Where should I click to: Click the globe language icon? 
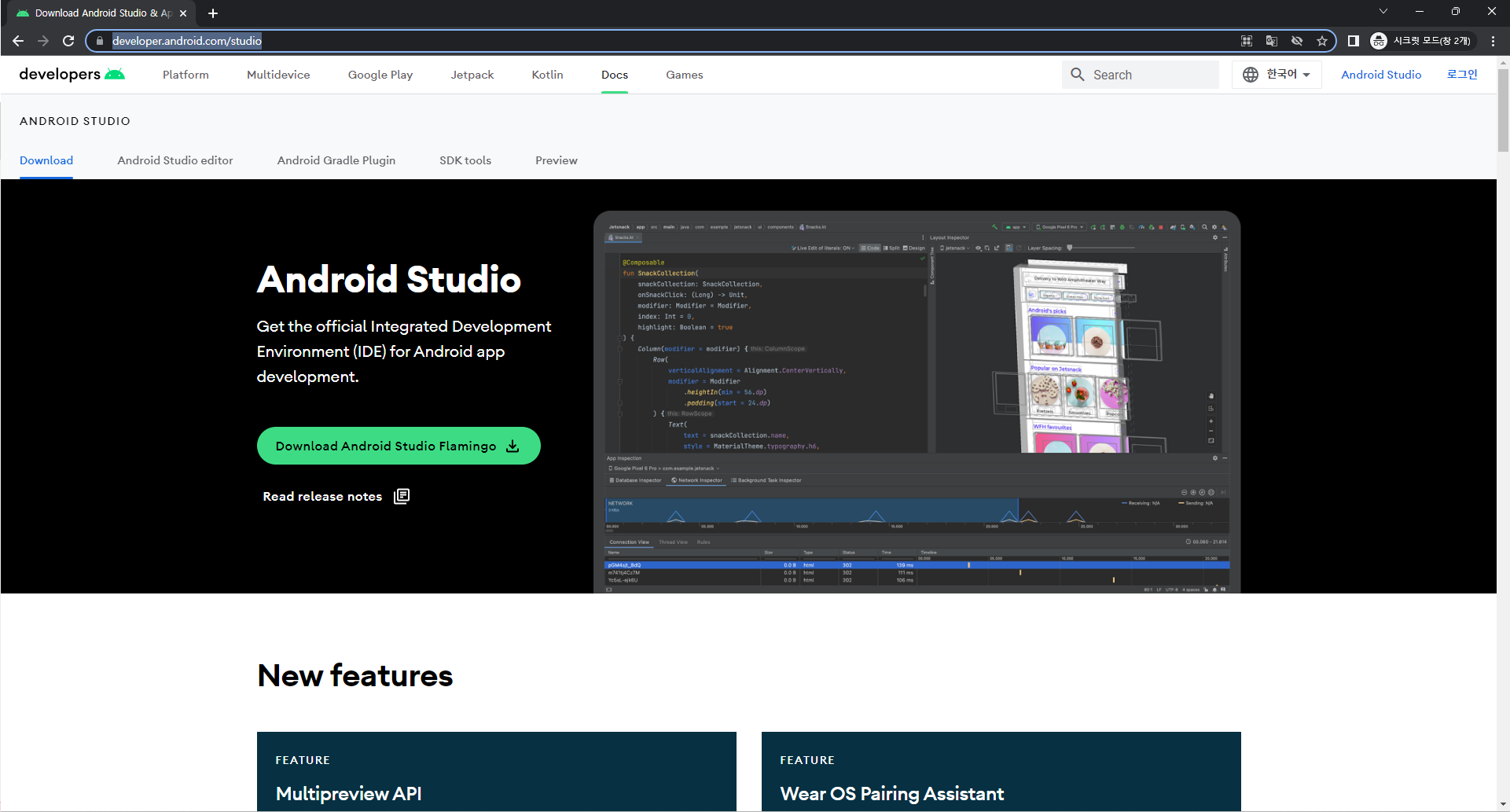tap(1251, 75)
